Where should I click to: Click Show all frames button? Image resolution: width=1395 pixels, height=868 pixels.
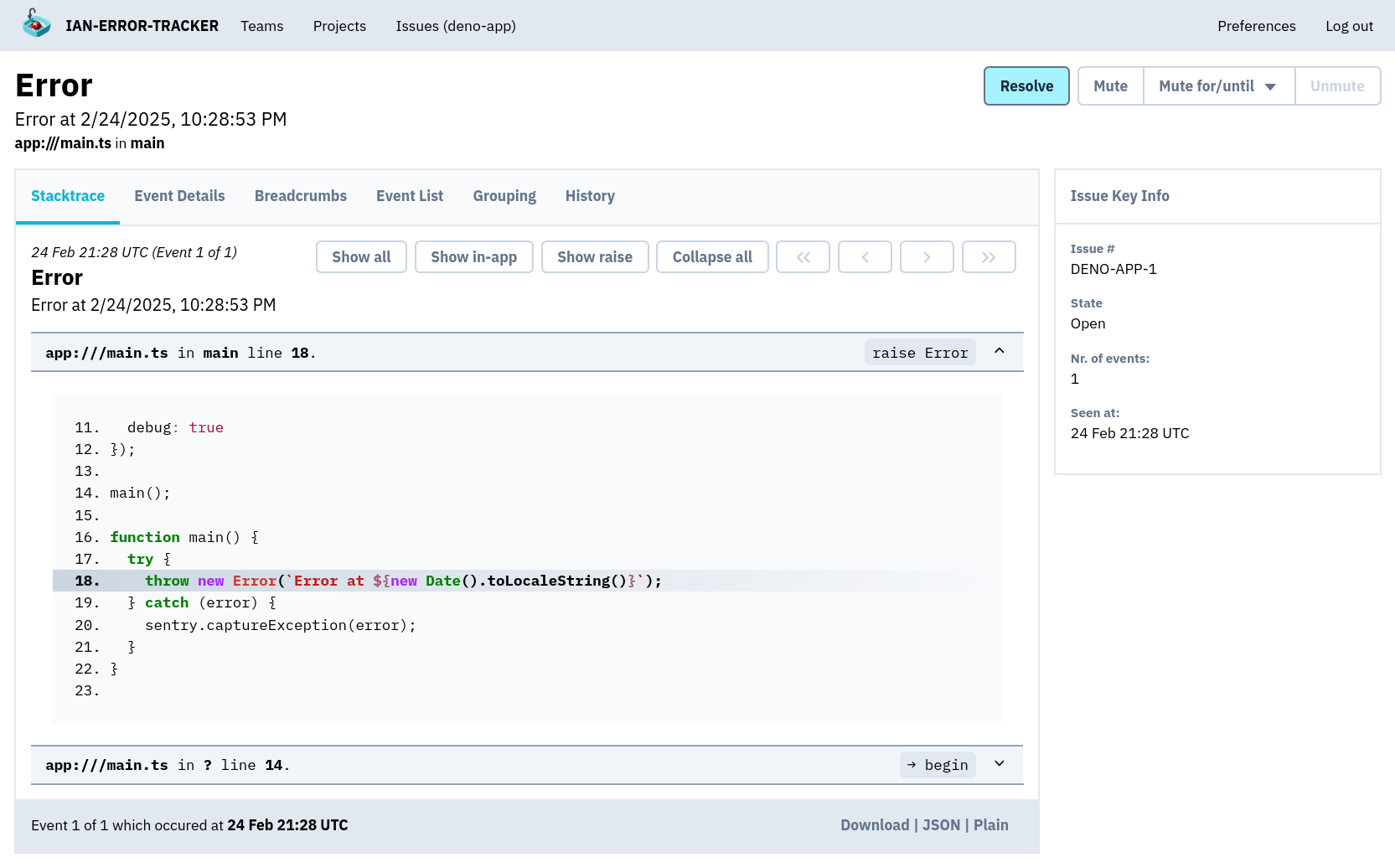(x=361, y=257)
